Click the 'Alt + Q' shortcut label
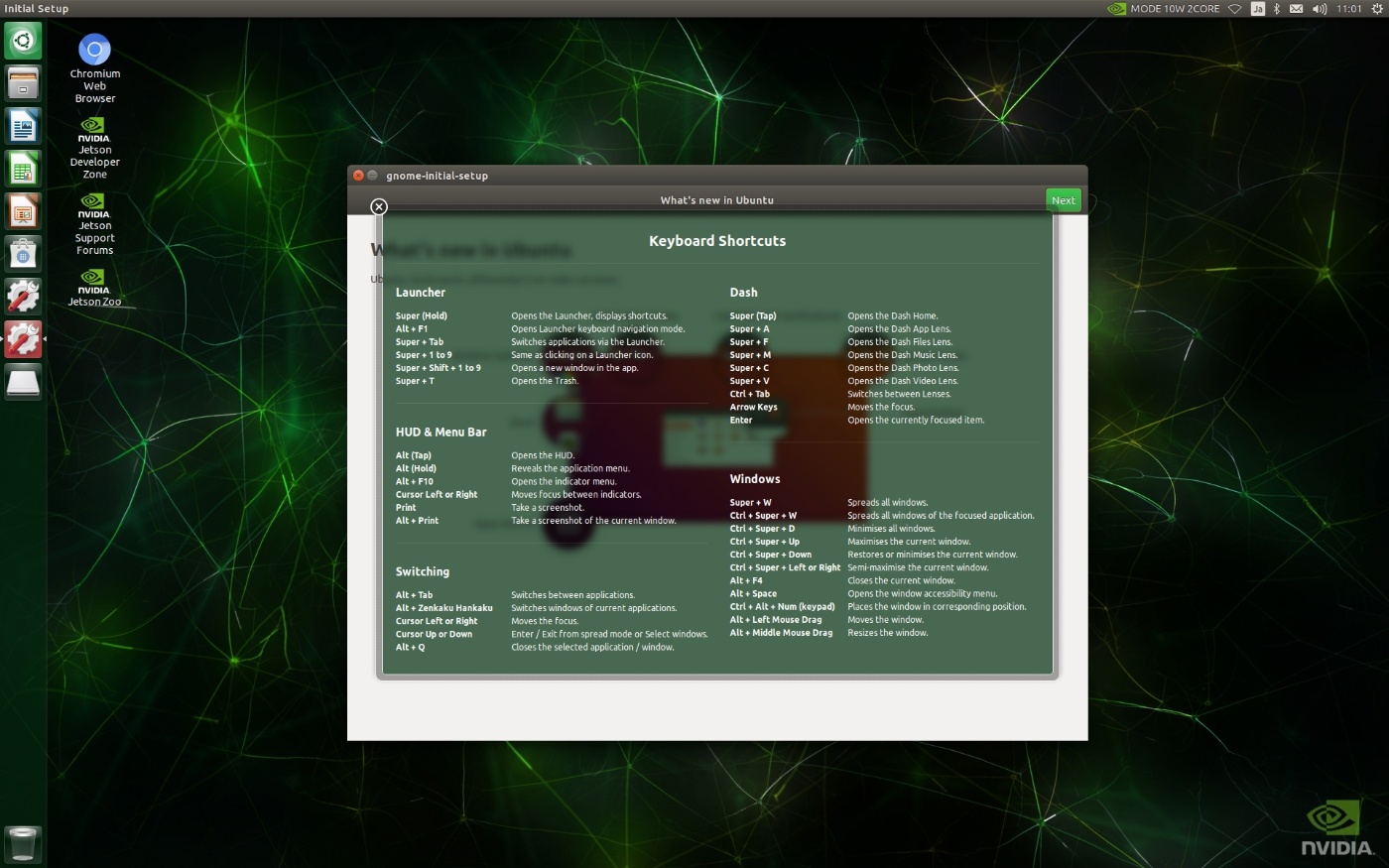The image size is (1389, 868). [410, 648]
